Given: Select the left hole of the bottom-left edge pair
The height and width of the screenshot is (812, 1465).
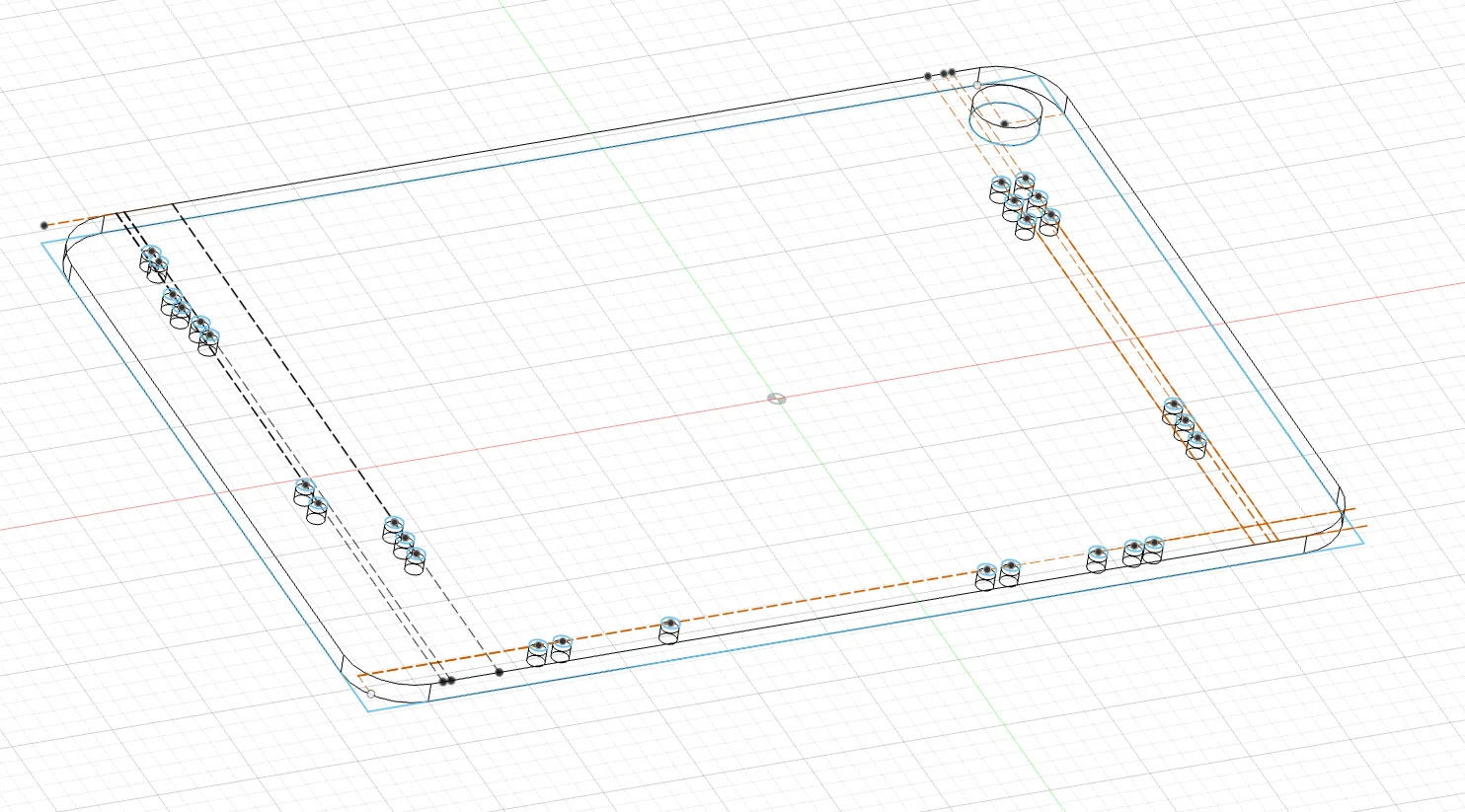Looking at the screenshot, I should [537, 652].
